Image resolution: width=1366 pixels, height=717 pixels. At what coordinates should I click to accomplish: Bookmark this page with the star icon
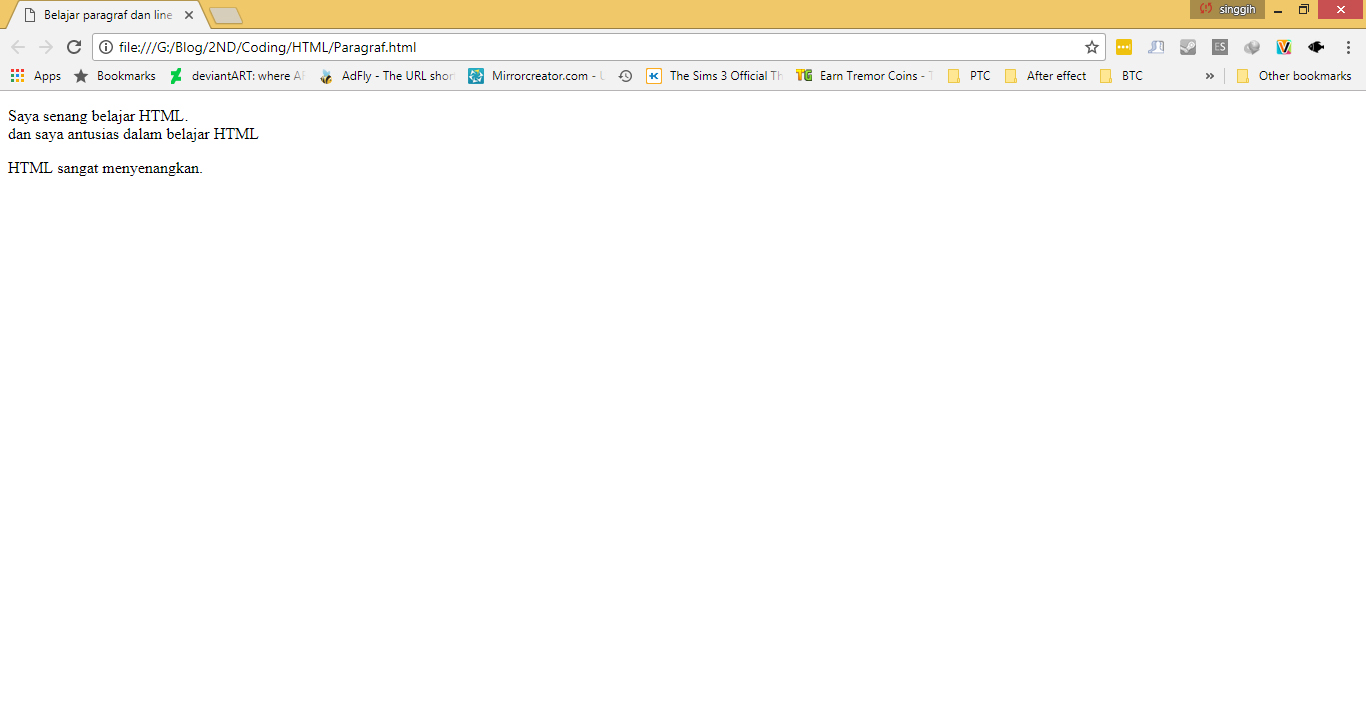[1091, 46]
